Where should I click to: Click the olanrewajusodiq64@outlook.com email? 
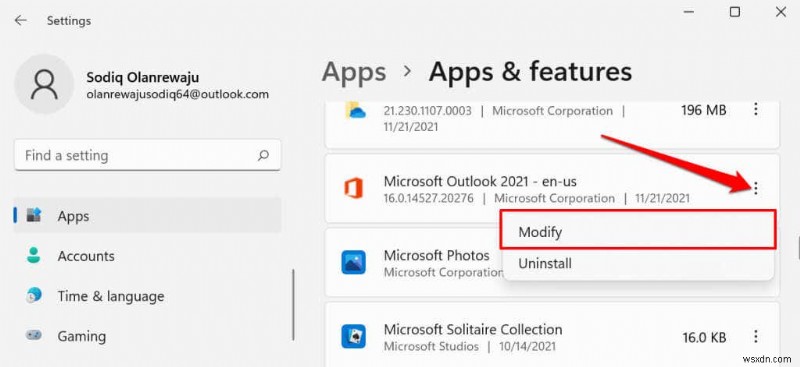[178, 94]
